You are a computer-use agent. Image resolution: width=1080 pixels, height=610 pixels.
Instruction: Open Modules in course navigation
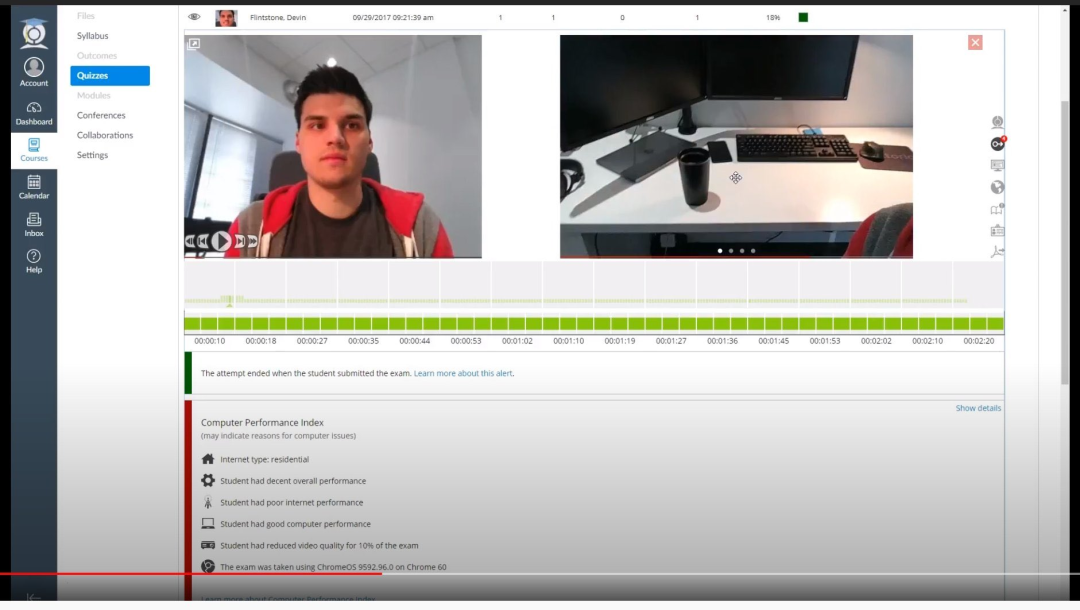click(94, 96)
